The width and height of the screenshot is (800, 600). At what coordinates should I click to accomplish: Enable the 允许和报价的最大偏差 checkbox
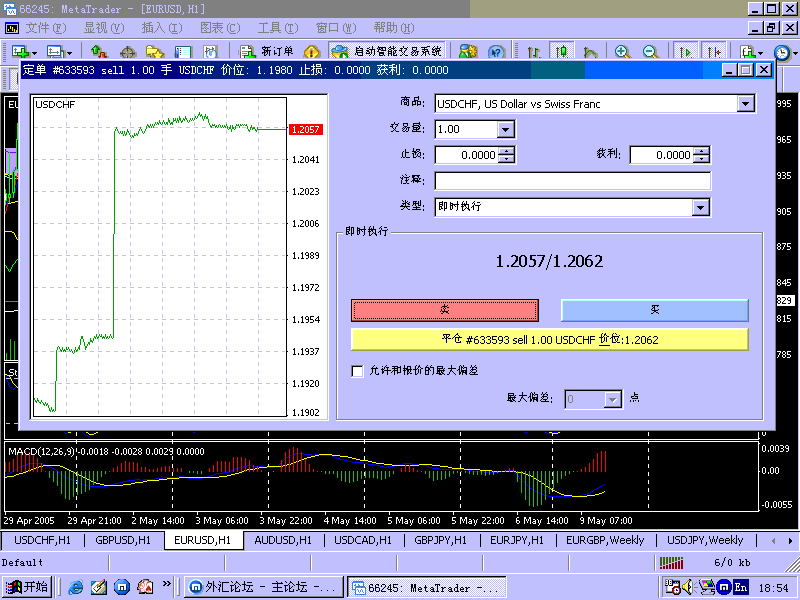357,371
